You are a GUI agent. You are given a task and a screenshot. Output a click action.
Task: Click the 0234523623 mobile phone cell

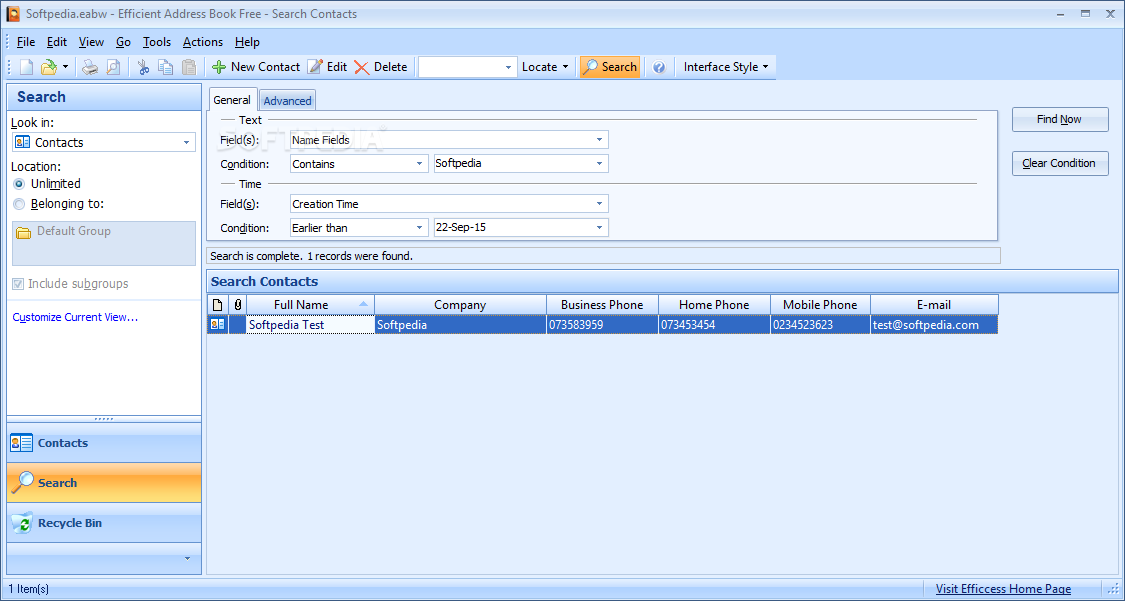point(820,325)
